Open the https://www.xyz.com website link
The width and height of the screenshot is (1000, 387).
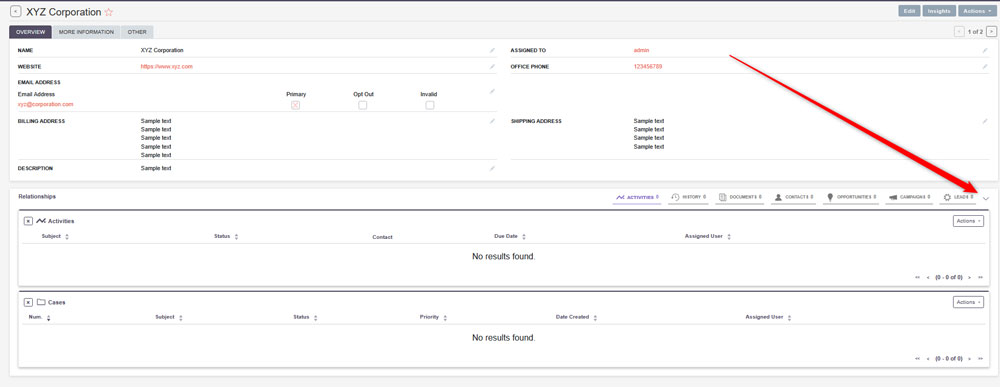coord(166,66)
